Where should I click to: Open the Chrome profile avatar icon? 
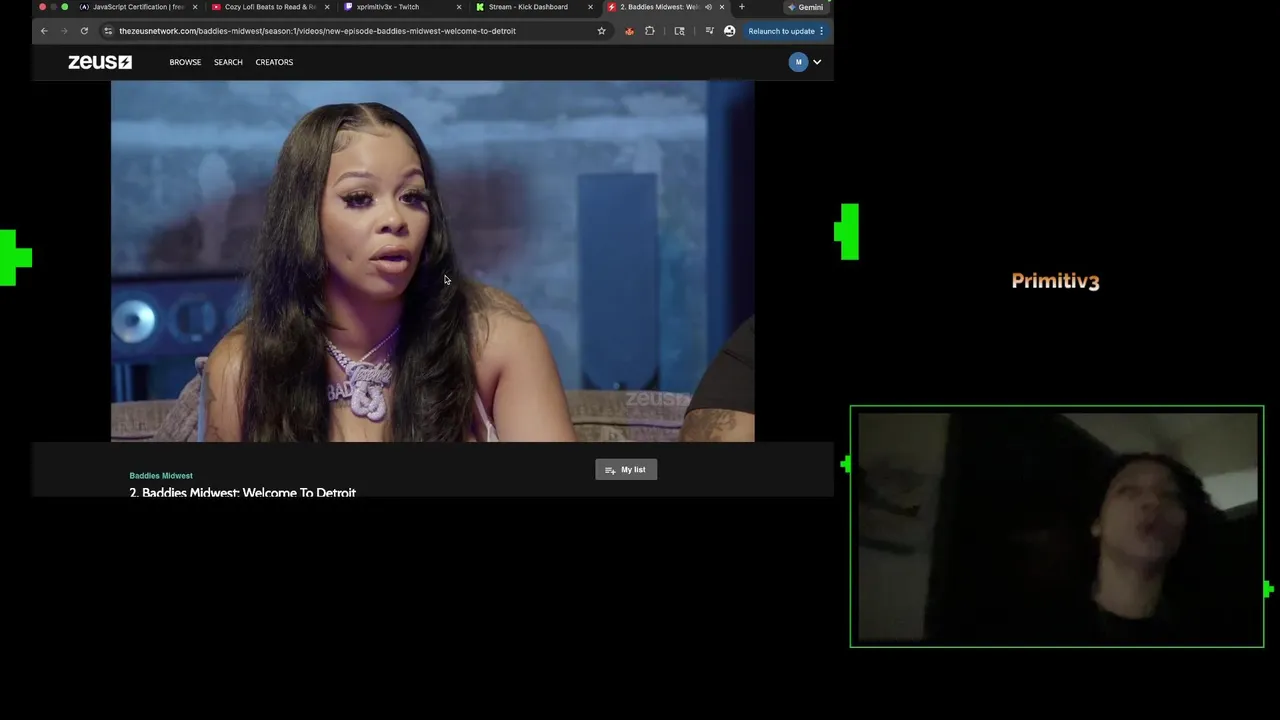729,31
